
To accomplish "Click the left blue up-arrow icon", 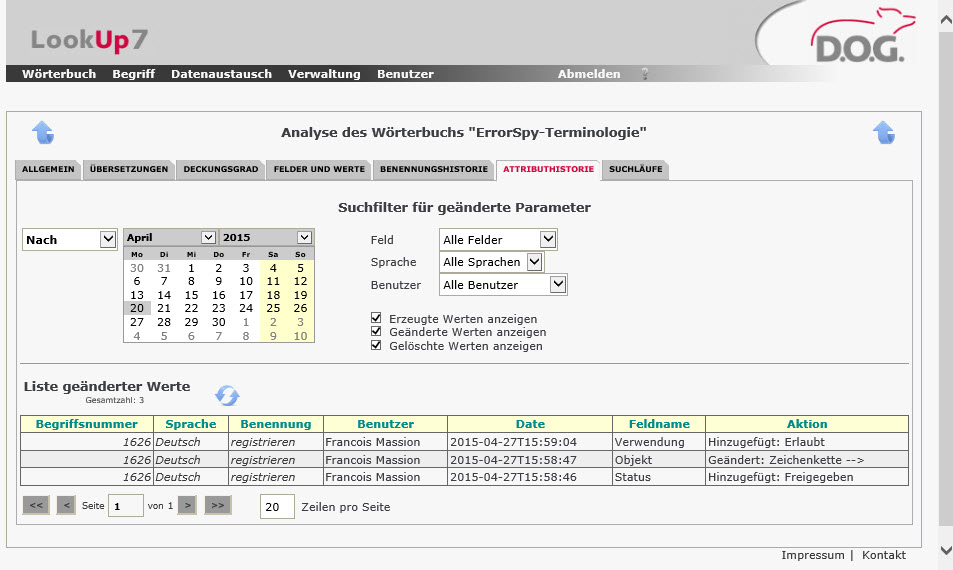I will (43, 132).
